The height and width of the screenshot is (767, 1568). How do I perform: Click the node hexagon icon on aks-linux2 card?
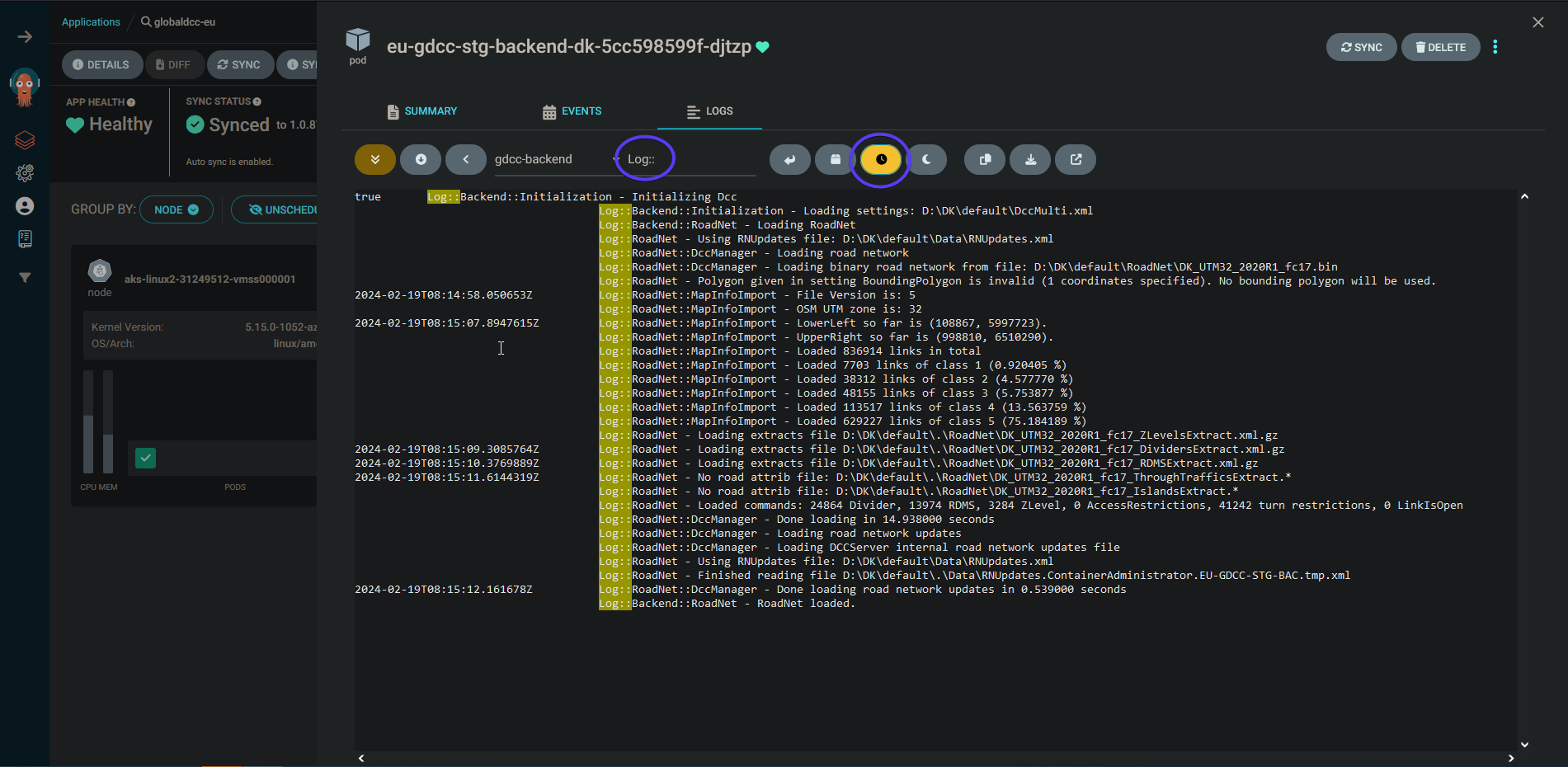click(100, 271)
